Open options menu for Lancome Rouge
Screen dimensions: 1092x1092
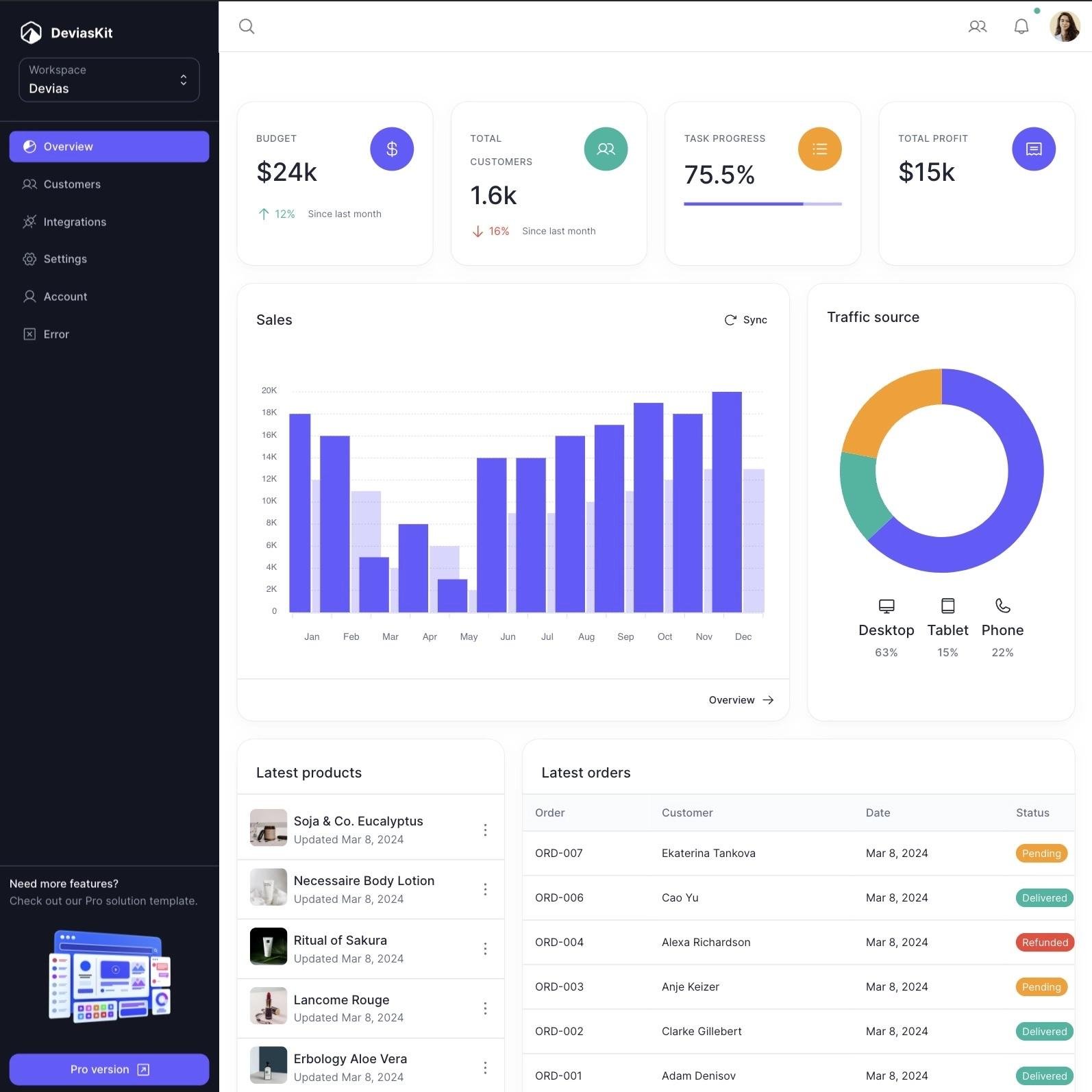click(x=485, y=1008)
